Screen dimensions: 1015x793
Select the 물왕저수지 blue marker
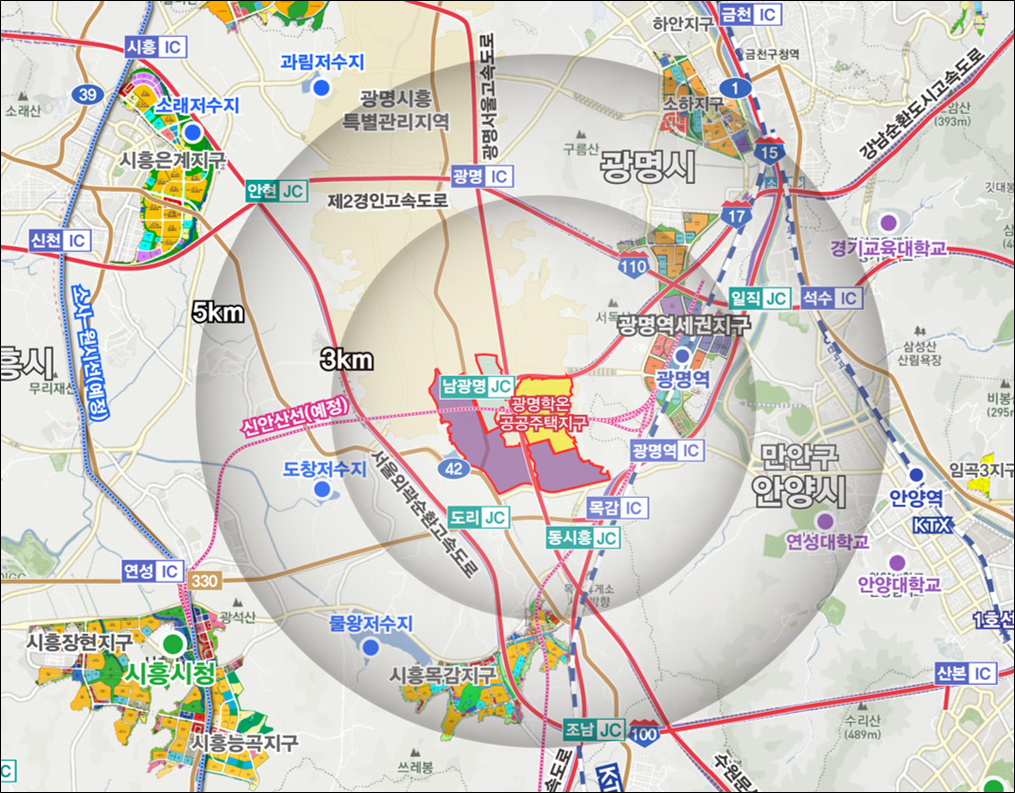click(x=370, y=647)
